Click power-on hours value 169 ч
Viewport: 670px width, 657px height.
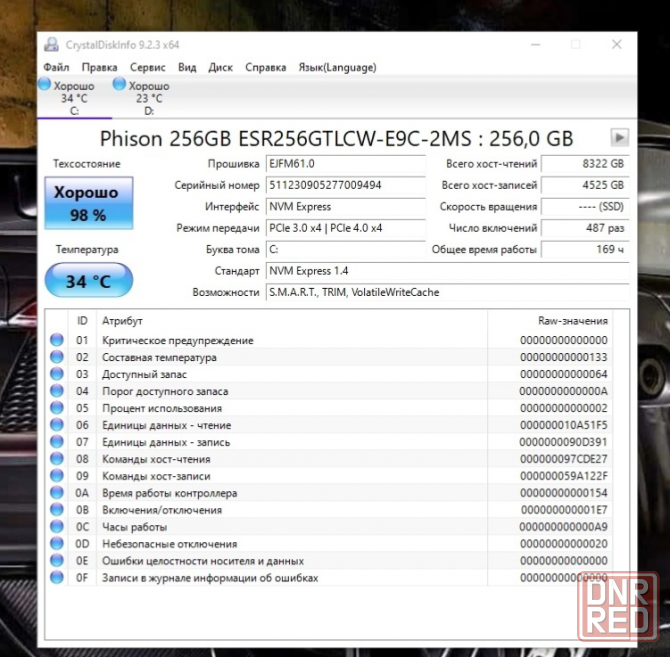[x=585, y=249]
